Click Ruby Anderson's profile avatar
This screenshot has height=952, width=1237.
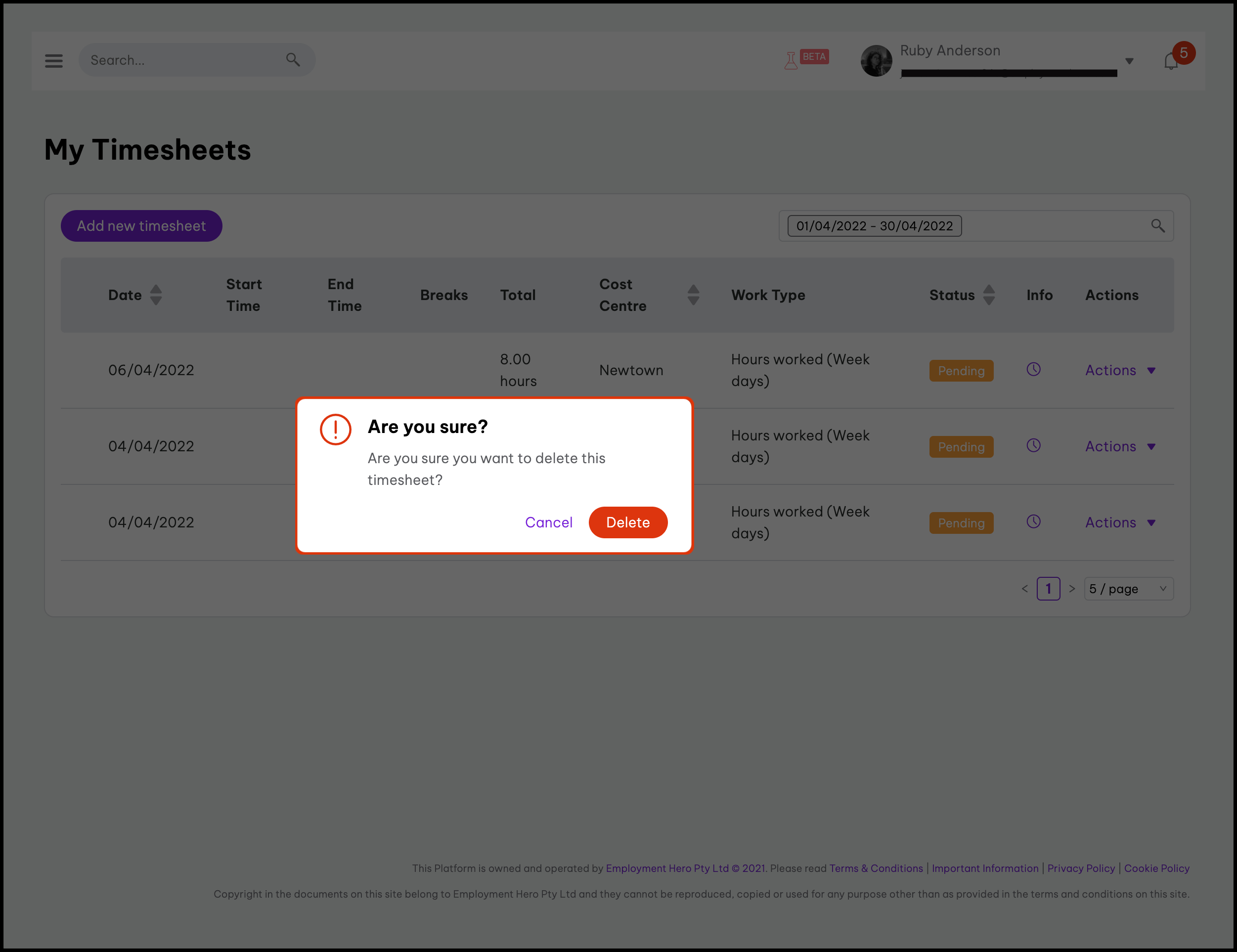tap(876, 61)
